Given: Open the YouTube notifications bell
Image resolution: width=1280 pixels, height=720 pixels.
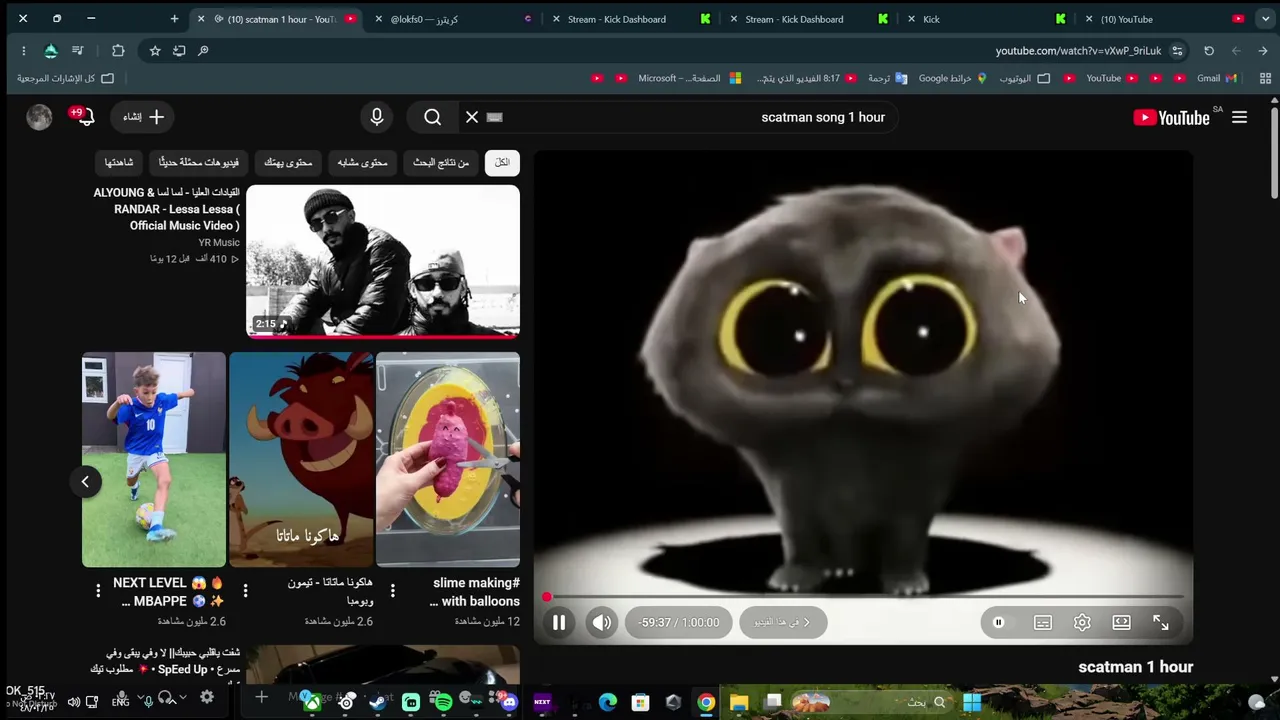Looking at the screenshot, I should coord(84,117).
